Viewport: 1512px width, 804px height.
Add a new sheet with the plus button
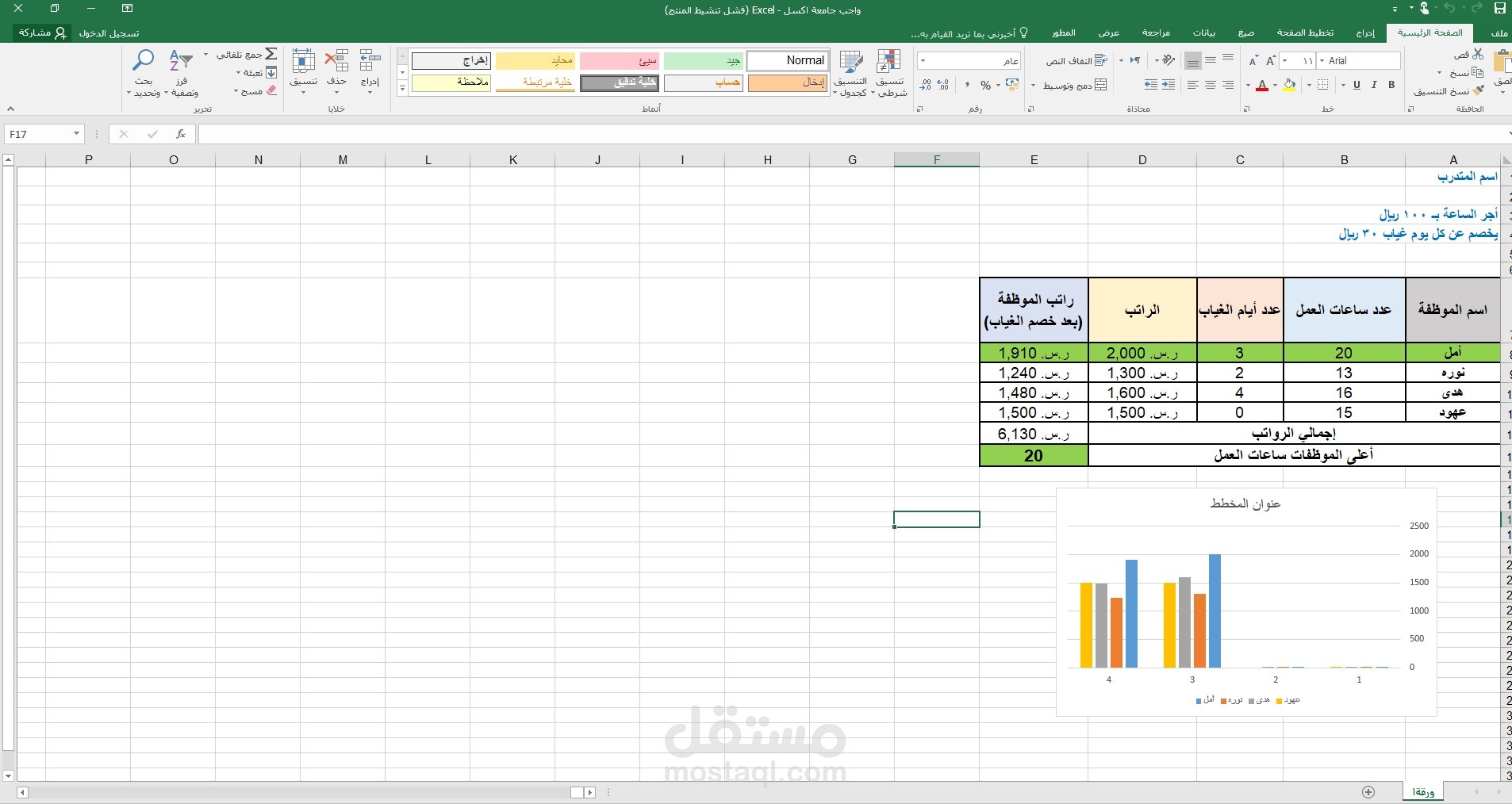pyautogui.click(x=1368, y=791)
